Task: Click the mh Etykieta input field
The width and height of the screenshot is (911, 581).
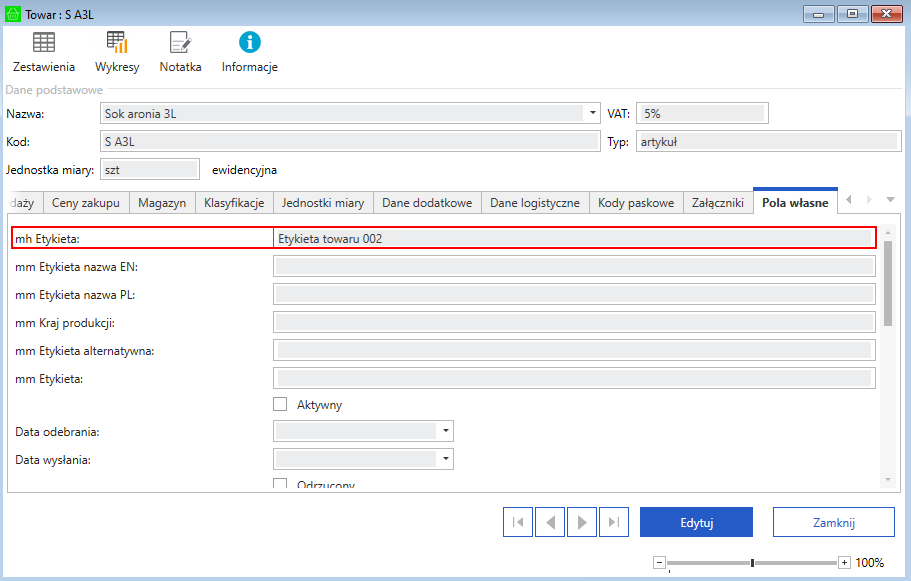Action: [574, 239]
